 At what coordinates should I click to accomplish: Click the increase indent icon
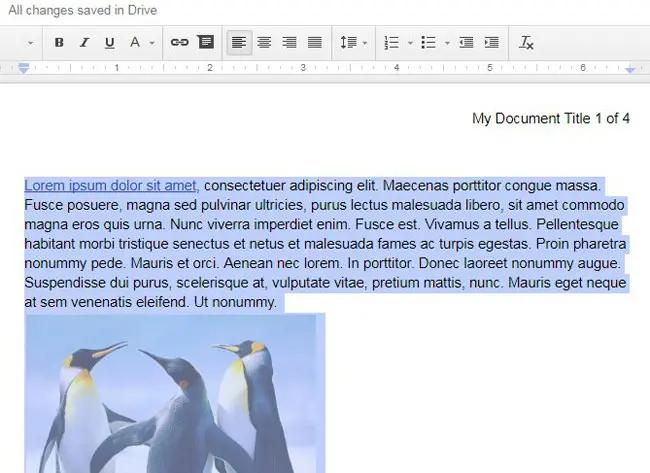coord(491,43)
